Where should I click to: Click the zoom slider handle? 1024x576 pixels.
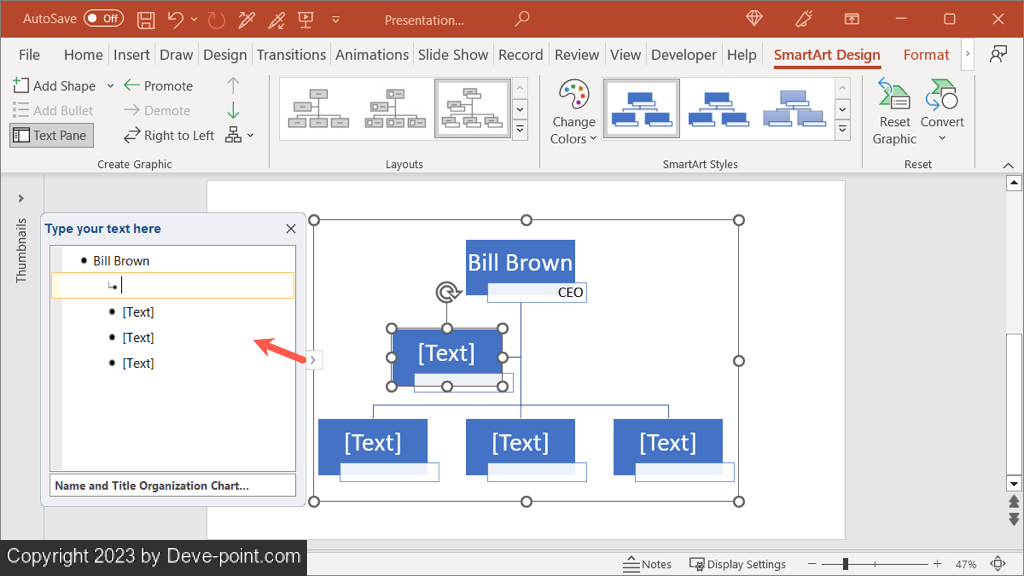(x=846, y=564)
